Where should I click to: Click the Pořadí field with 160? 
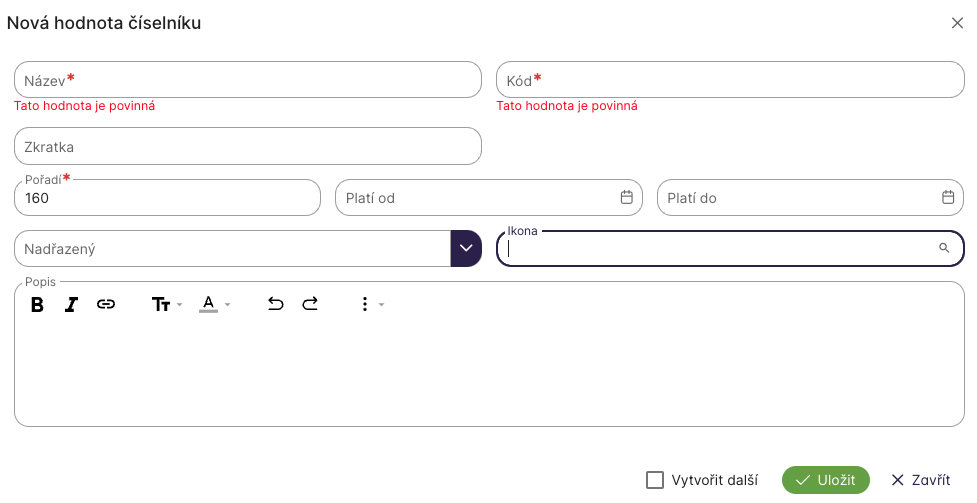(x=167, y=198)
